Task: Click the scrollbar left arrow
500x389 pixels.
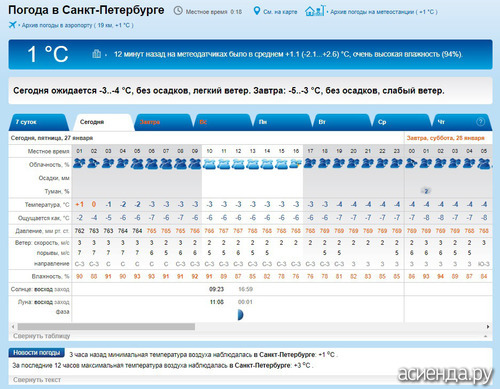Action: coord(13,327)
